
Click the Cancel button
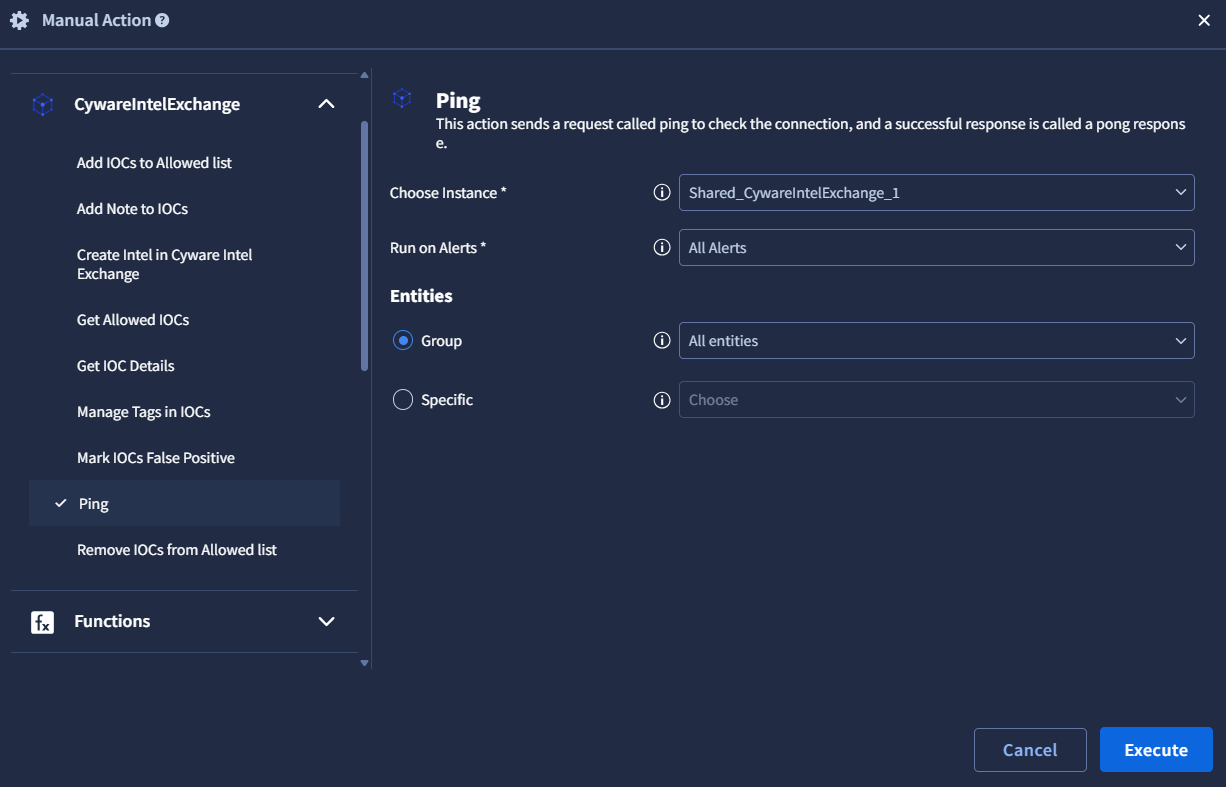(1030, 750)
